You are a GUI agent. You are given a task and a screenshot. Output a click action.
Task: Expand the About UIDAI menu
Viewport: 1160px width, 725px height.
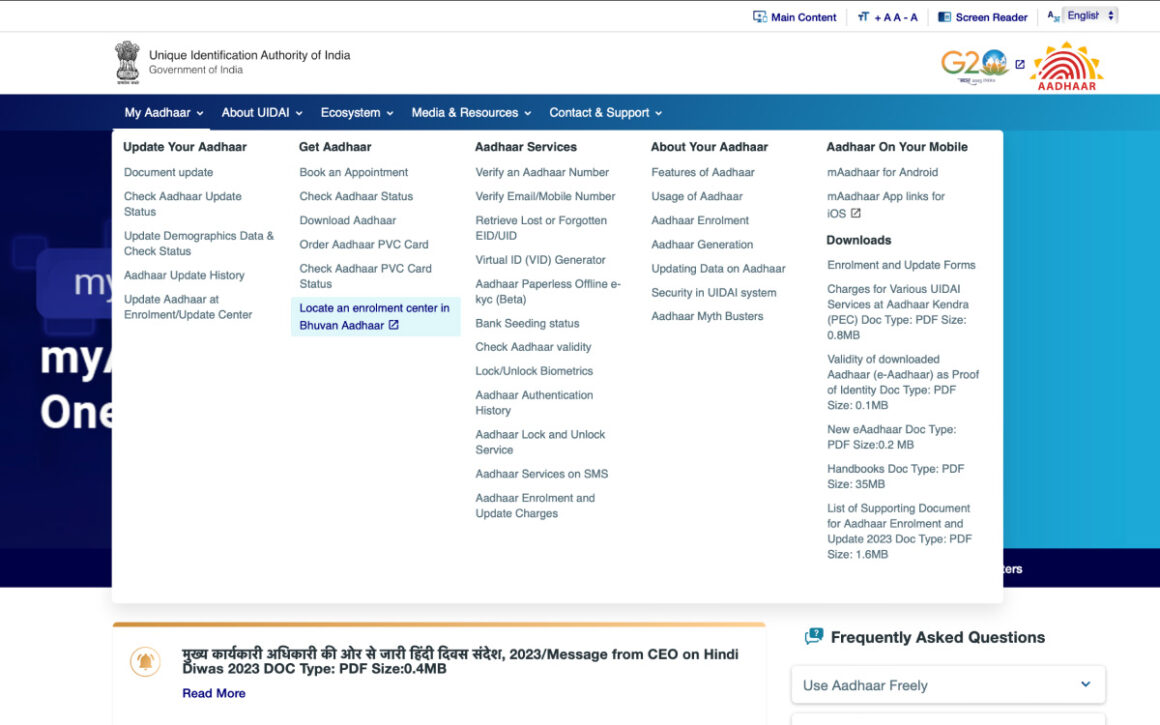pyautogui.click(x=262, y=113)
